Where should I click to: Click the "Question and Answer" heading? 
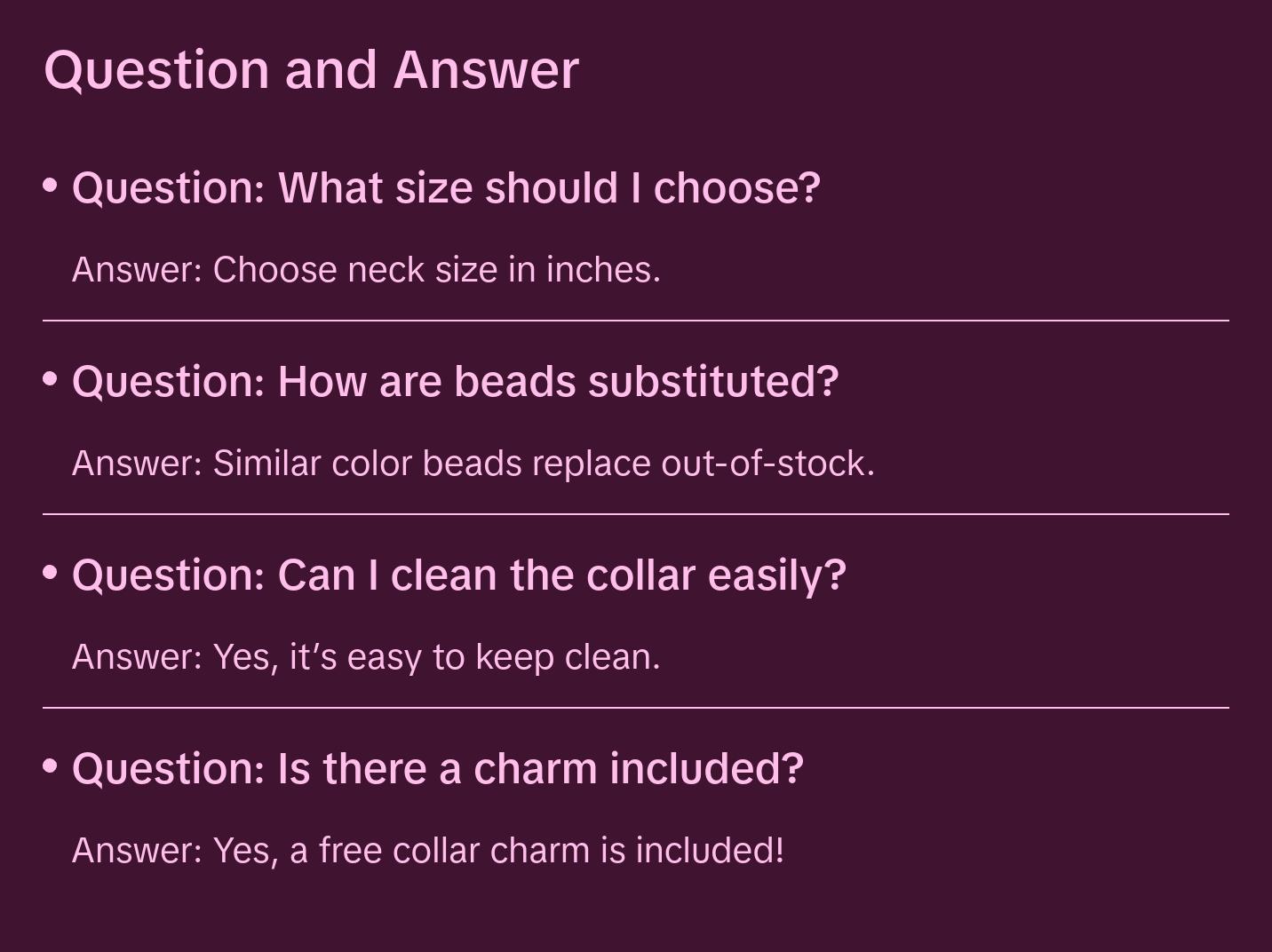click(311, 69)
